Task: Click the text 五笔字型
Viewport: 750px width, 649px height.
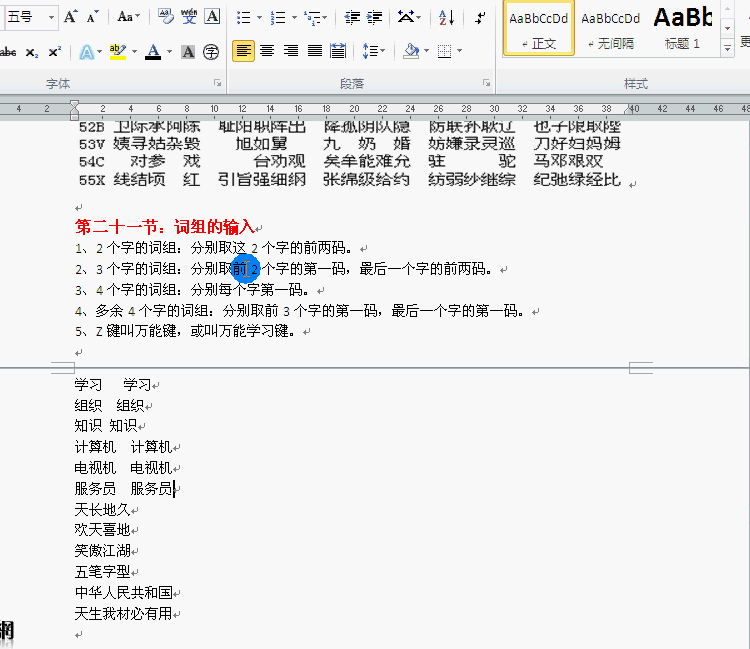Action: point(102,572)
